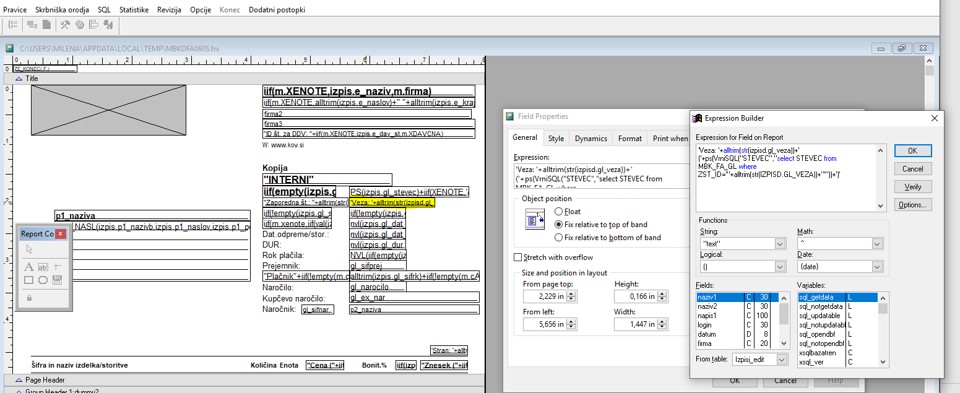Image resolution: width=960 pixels, height=393 pixels.
Task: Select the pointer arrow in Report Controls
Action: pos(29,249)
